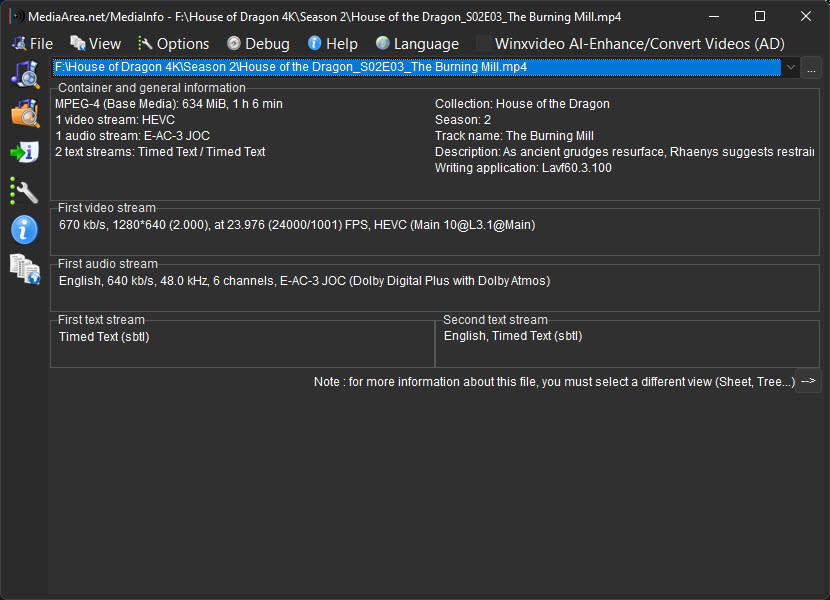The width and height of the screenshot is (830, 600).
Task: Click 'Collection: House of the Dragon' text
Action: click(522, 104)
